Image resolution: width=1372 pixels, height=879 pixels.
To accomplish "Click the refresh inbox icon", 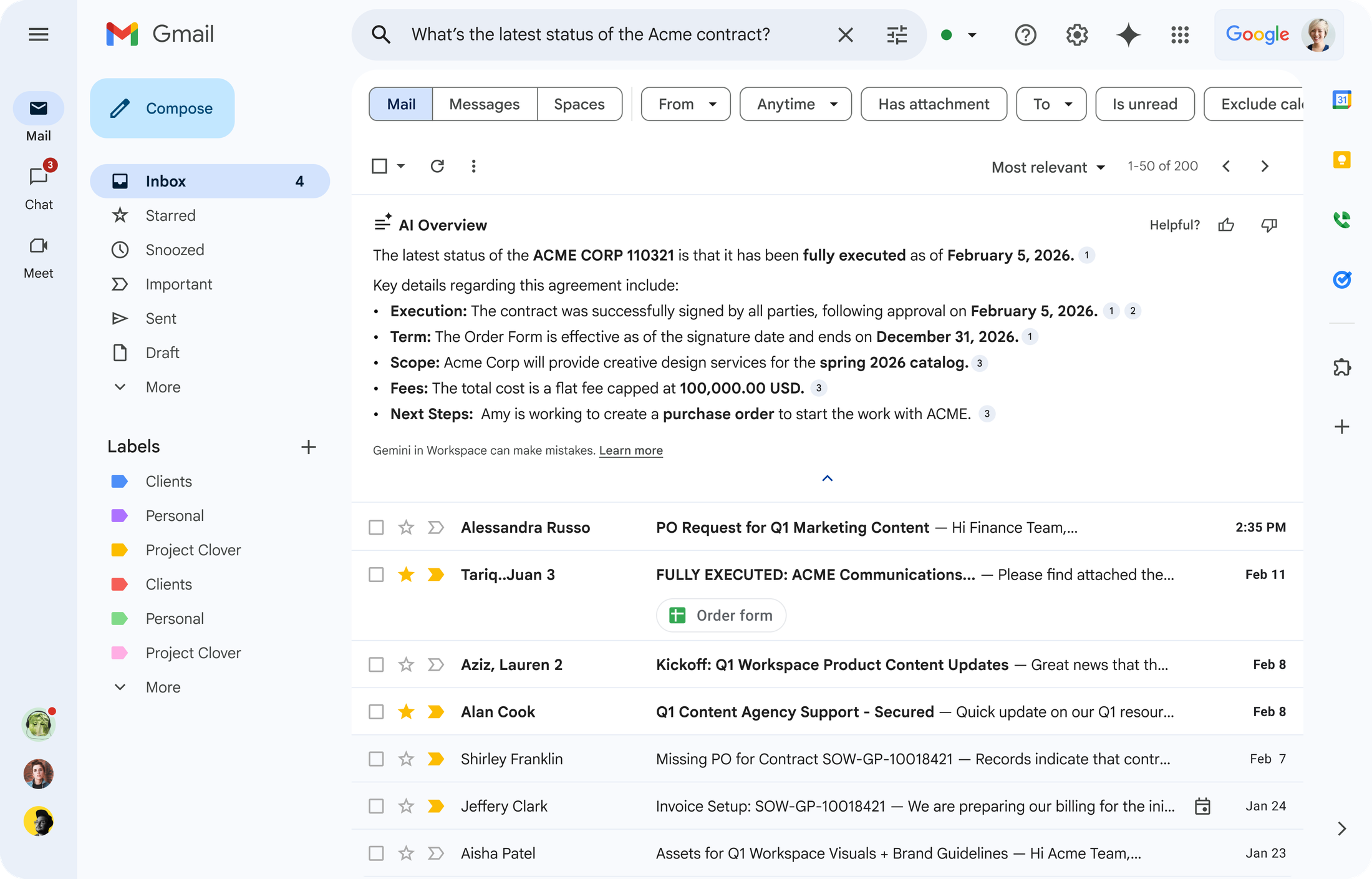I will [x=437, y=166].
